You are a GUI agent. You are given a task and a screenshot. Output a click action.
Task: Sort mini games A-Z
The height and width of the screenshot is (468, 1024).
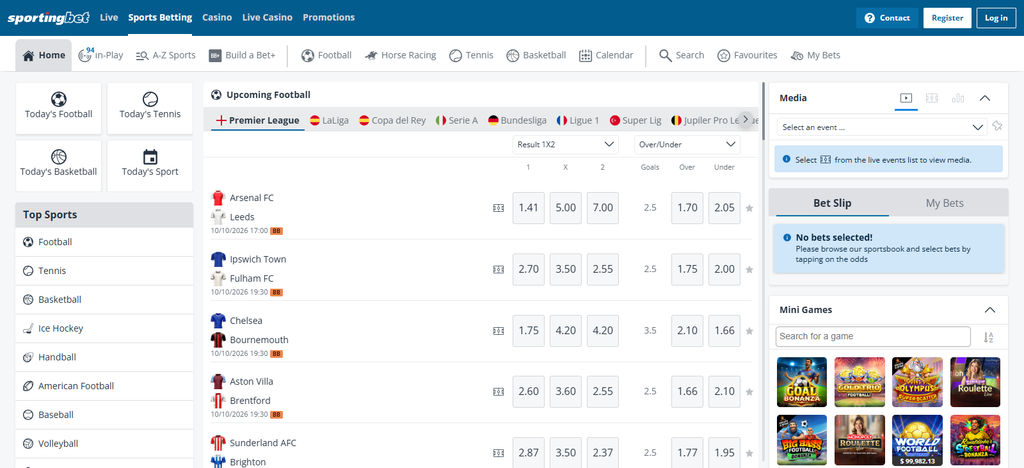click(988, 337)
